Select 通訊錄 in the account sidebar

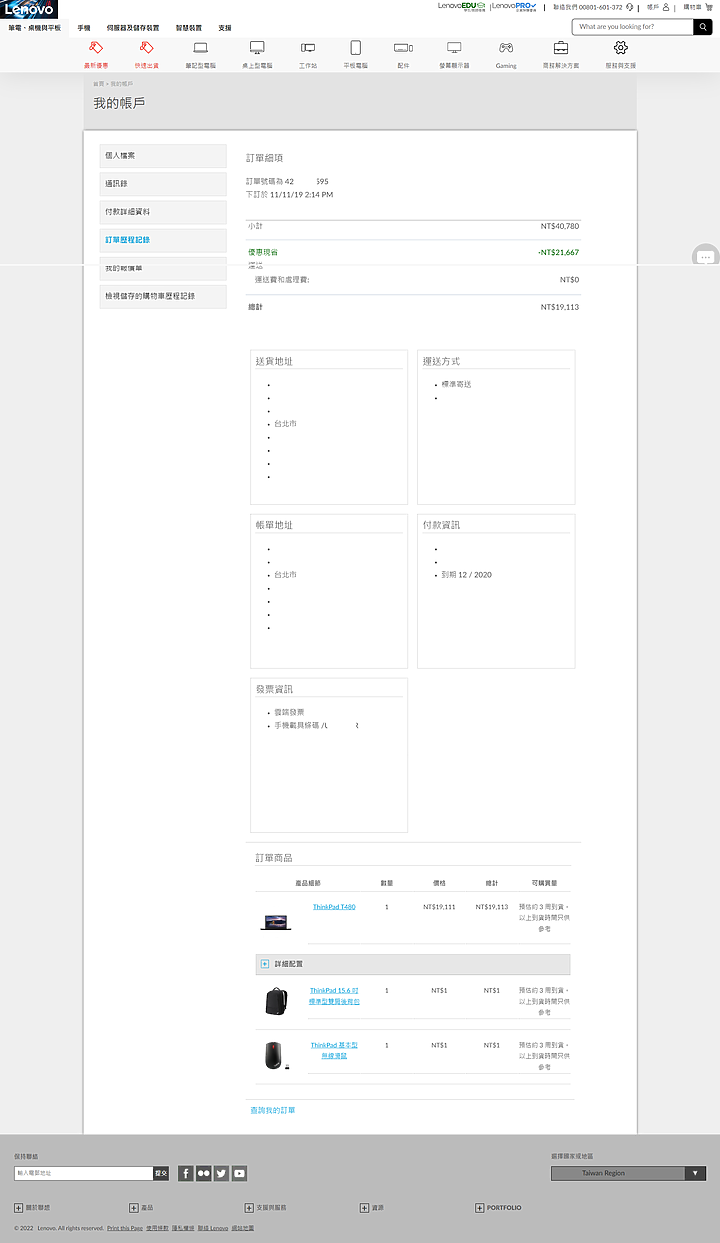163,184
